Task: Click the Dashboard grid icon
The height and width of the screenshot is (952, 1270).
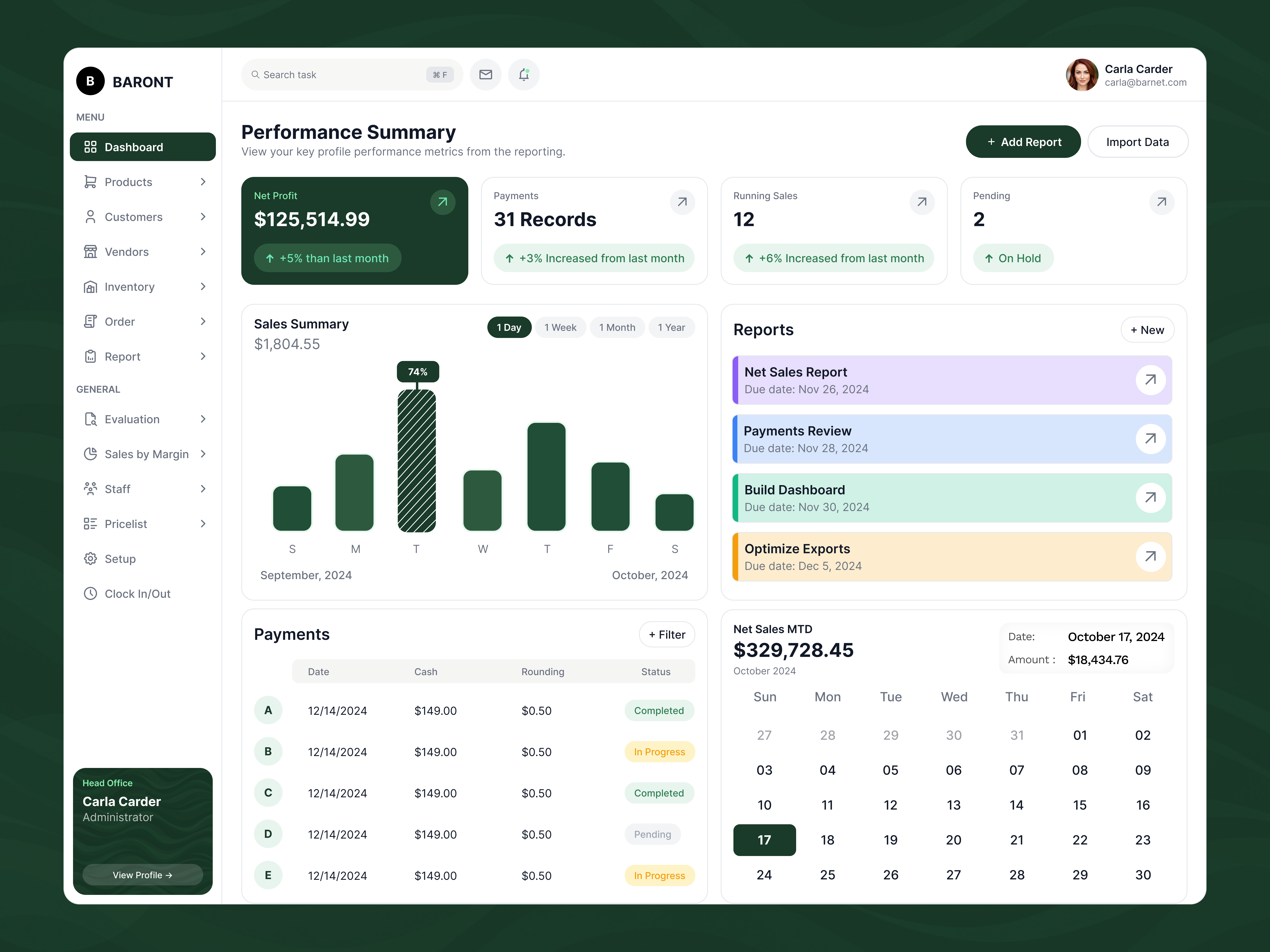Action: click(90, 147)
